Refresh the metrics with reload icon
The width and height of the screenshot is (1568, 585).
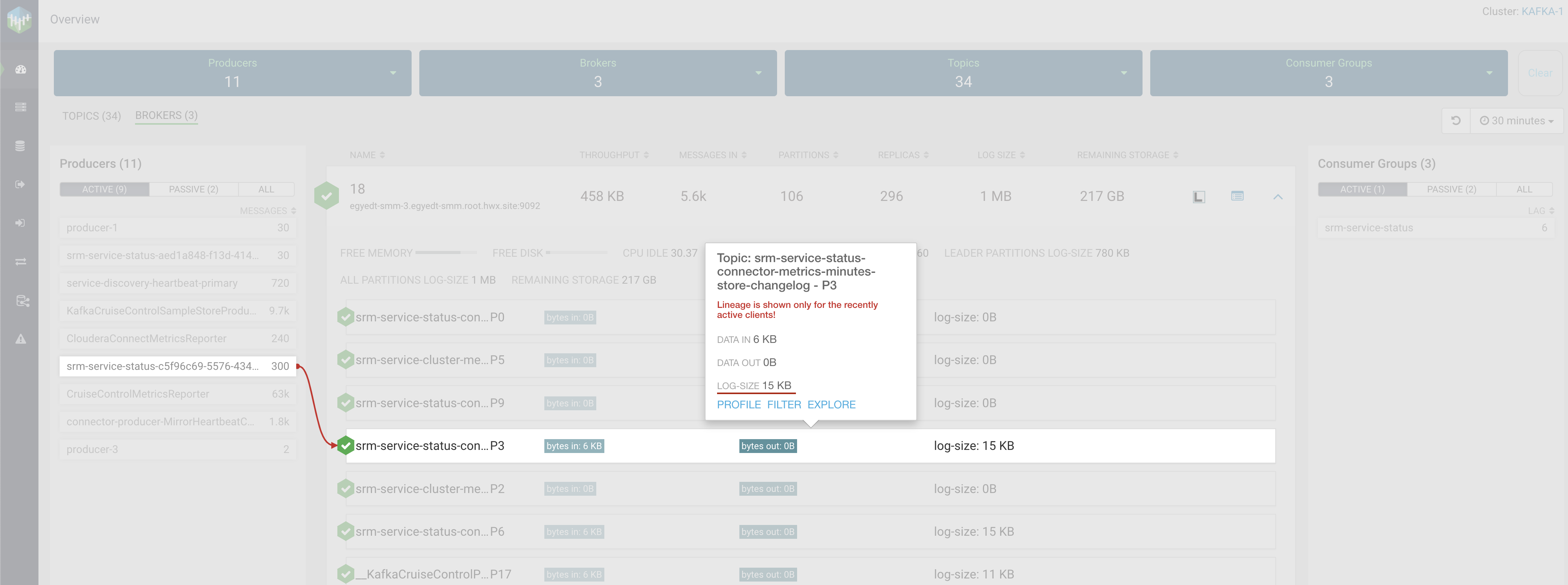(x=1455, y=120)
